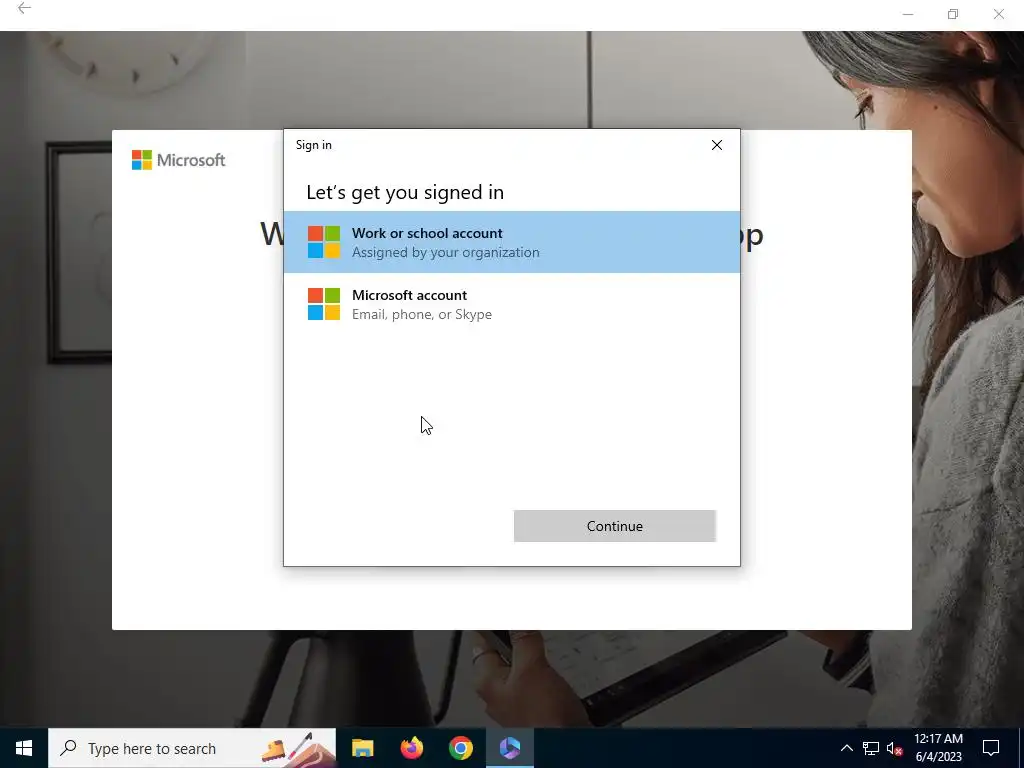Open network status in system tray
This screenshot has width=1024, height=768.
click(871, 748)
